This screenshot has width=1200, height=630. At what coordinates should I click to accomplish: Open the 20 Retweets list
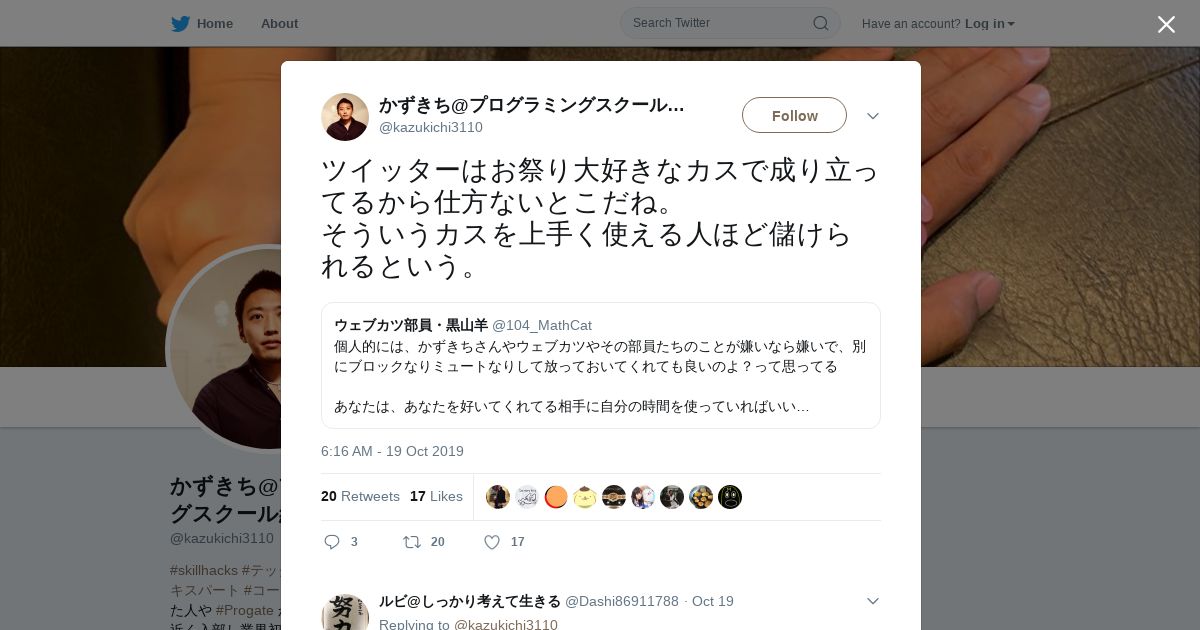[360, 496]
